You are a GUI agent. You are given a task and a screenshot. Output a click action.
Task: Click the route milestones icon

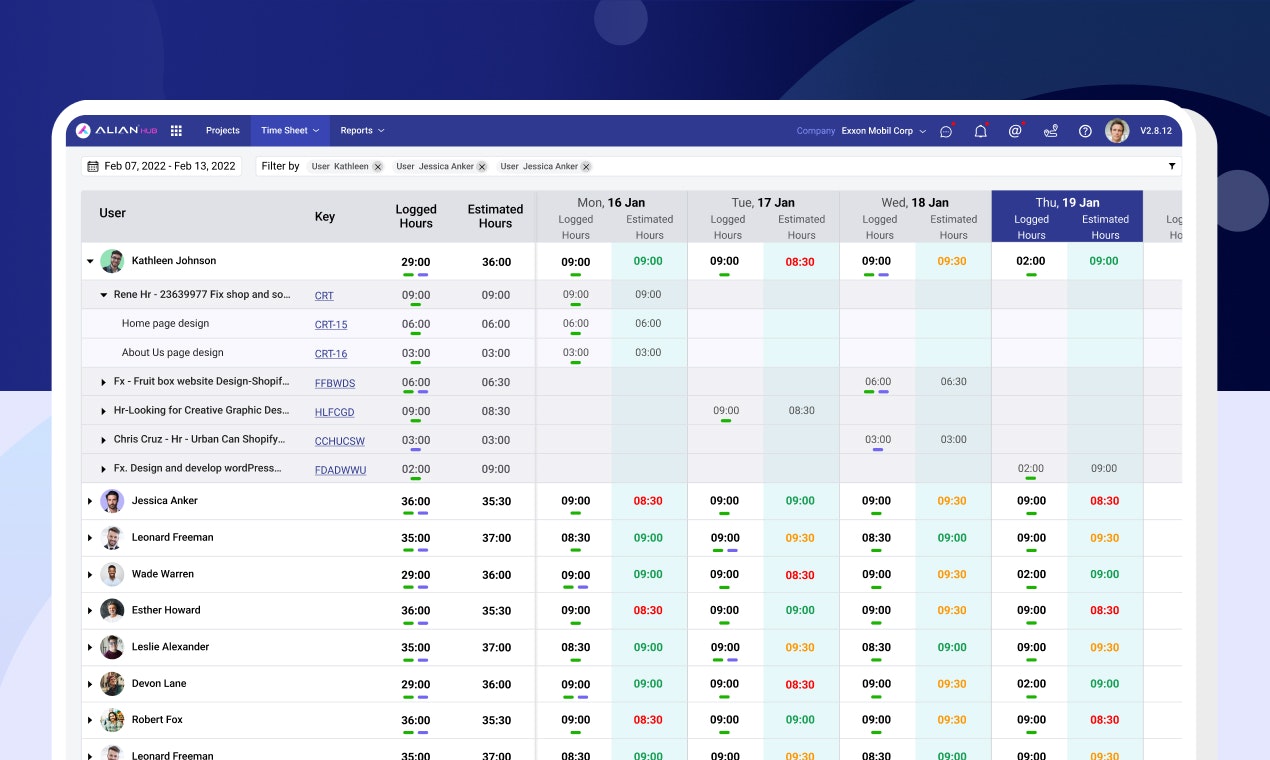(x=1050, y=131)
